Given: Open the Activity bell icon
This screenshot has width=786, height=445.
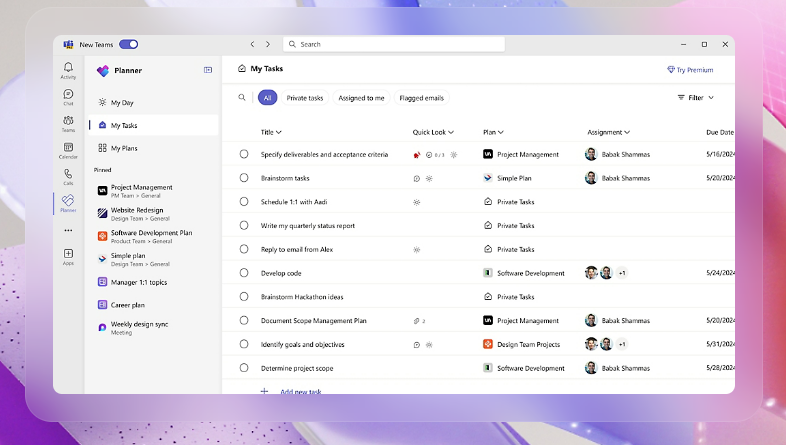Looking at the screenshot, I should (x=68, y=67).
